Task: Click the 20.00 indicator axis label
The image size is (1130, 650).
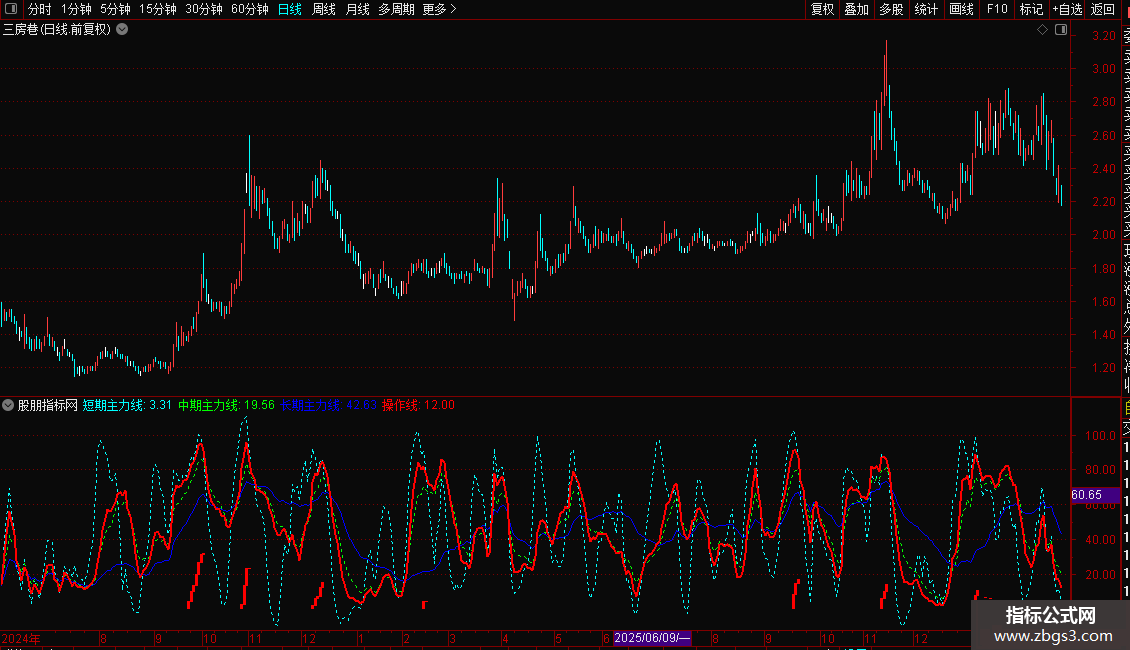Action: pyautogui.click(x=1100, y=575)
